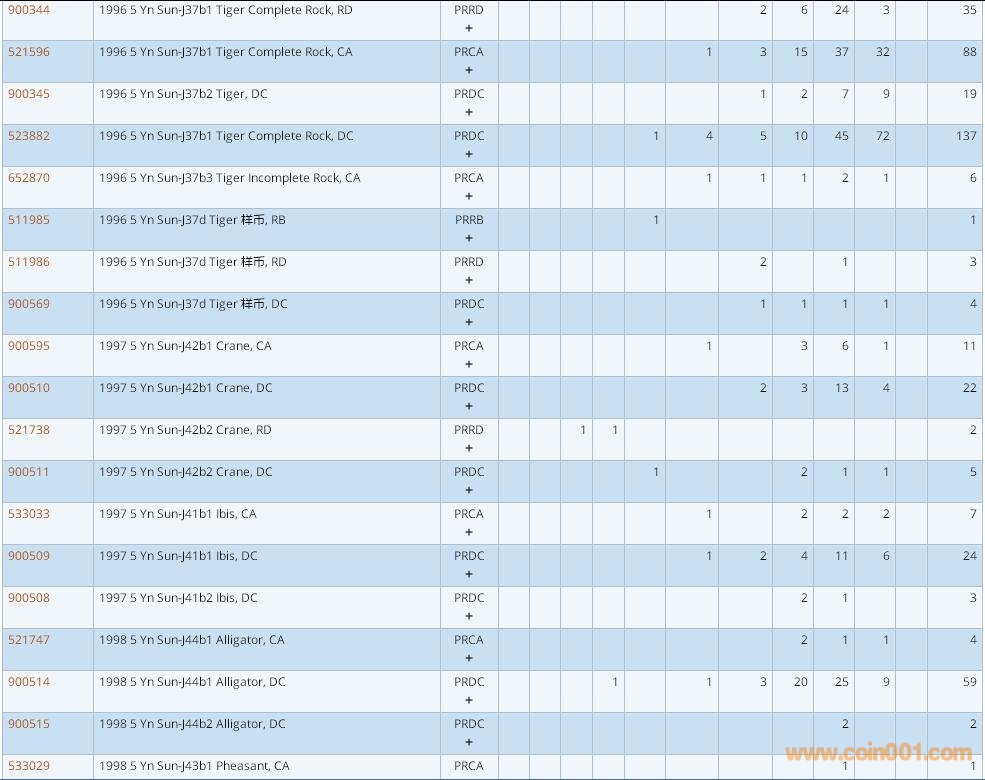Open coin ID 521596 link
Viewport: 985px width, 780px height.
tap(28, 52)
